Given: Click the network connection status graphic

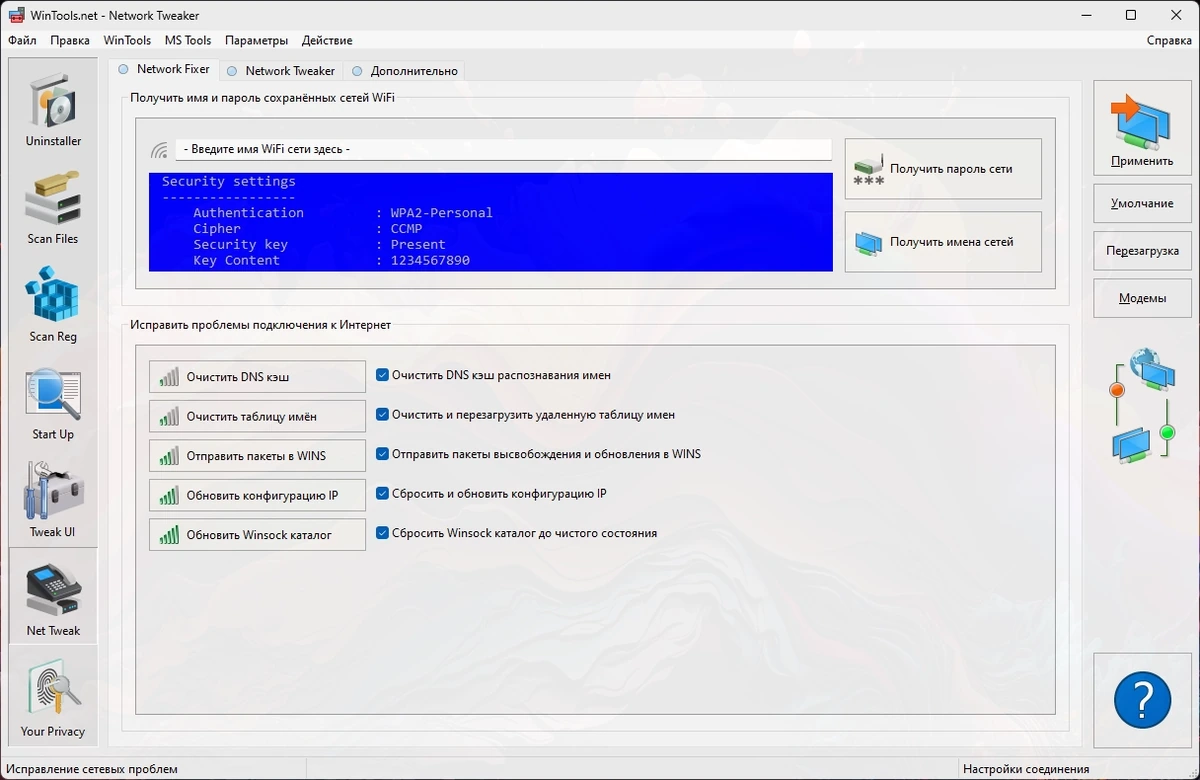Looking at the screenshot, I should pos(1143,405).
